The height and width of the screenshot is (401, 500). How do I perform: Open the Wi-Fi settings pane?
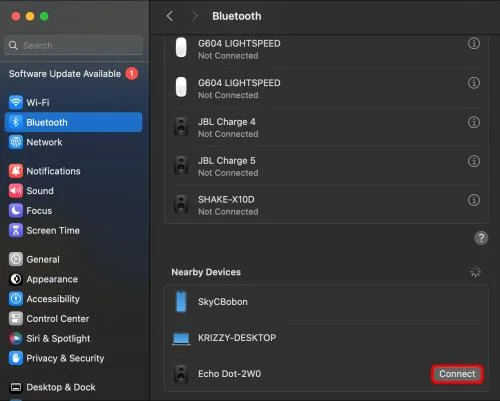(x=73, y=102)
